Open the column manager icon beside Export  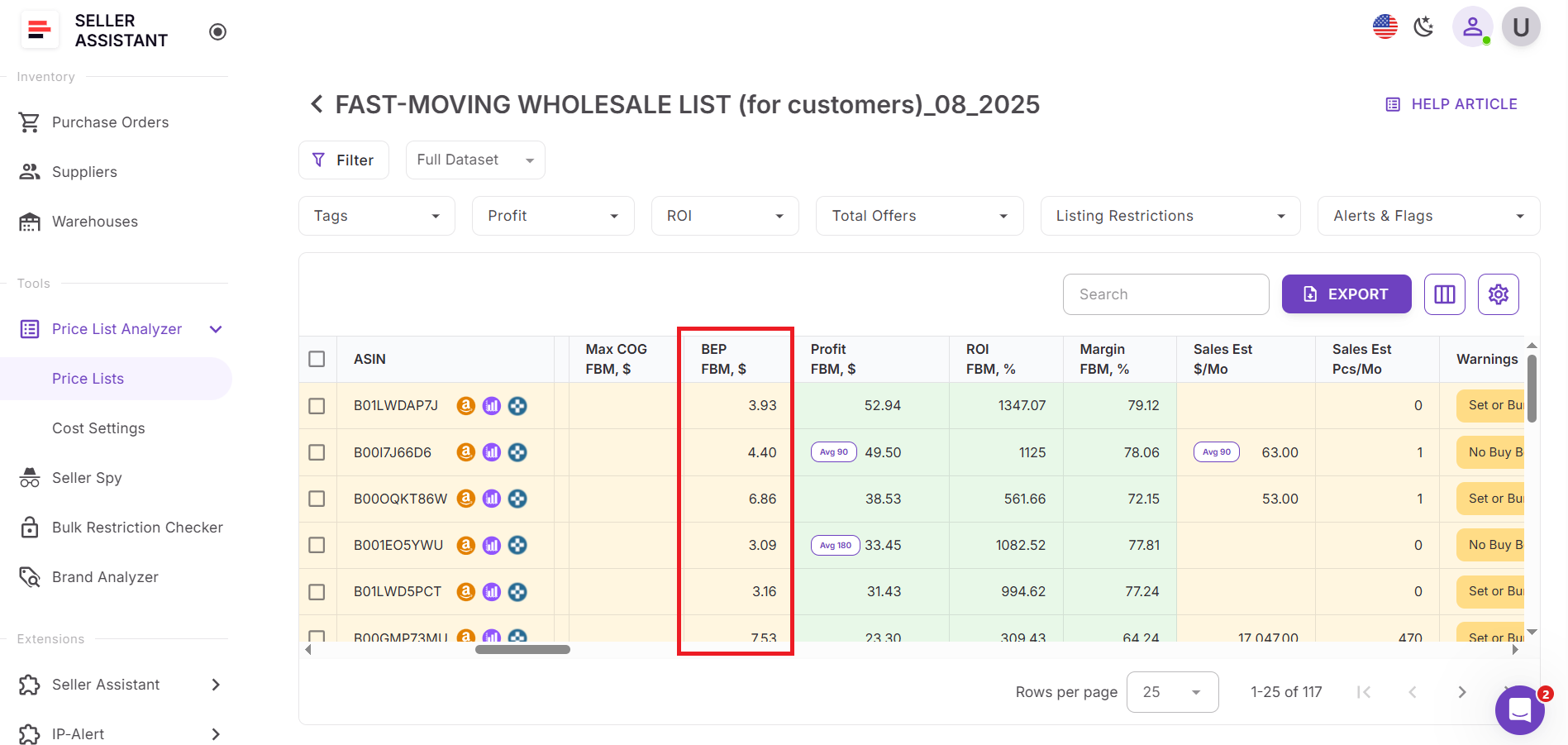pos(1444,294)
